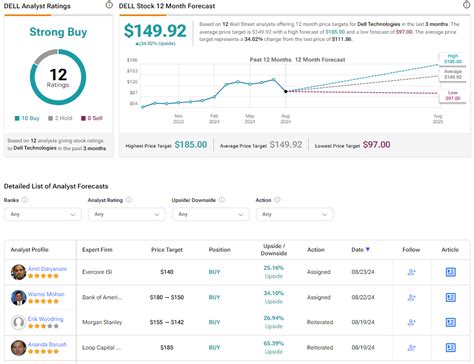The width and height of the screenshot is (474, 364).
Task: Open the article for Evercore ISI row
Action: (x=451, y=272)
